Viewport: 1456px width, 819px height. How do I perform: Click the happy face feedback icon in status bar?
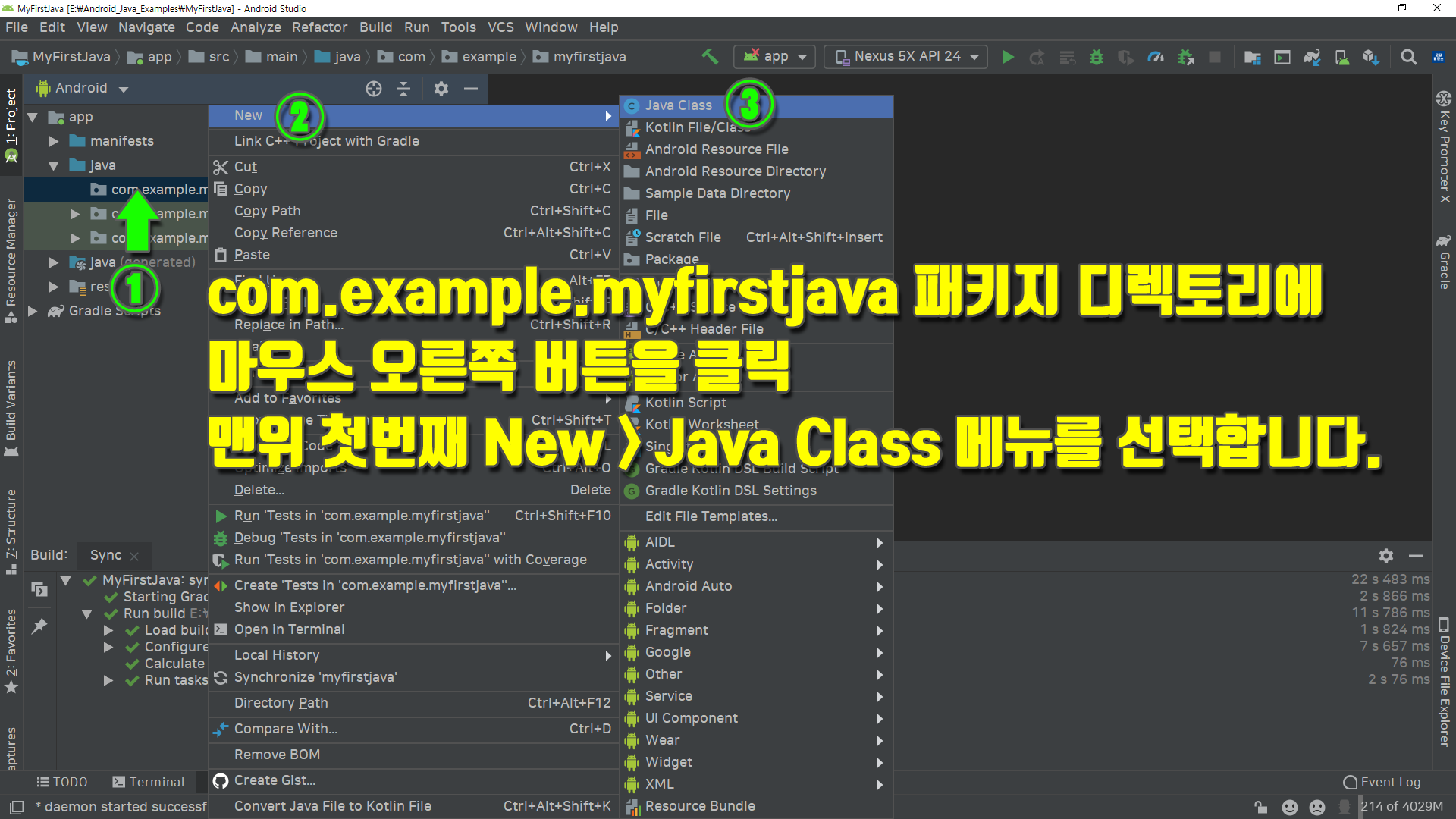point(1289,807)
